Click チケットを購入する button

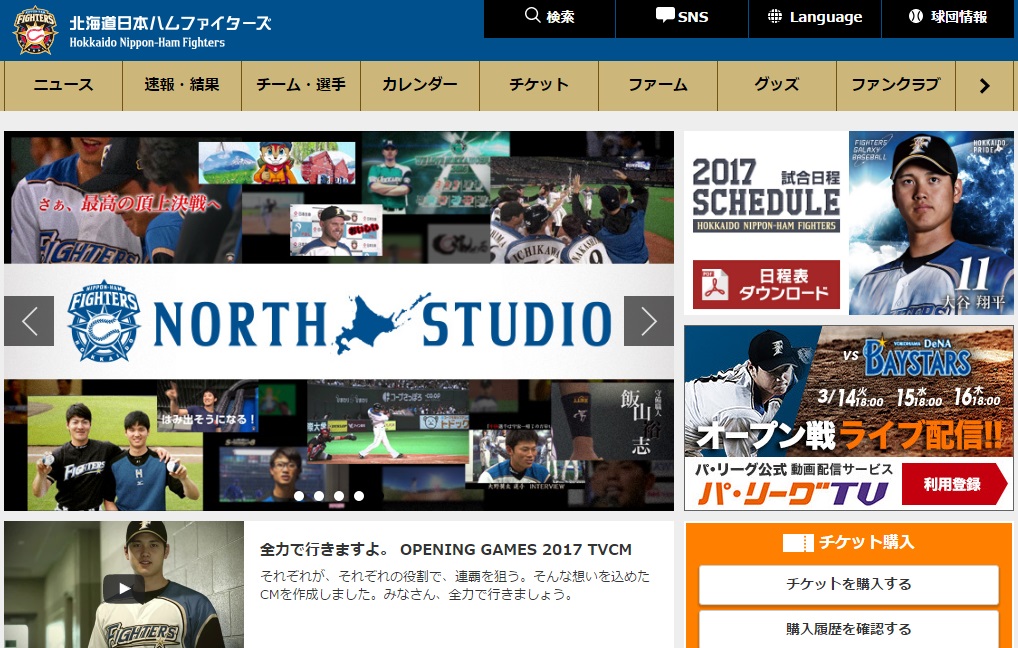(x=849, y=584)
